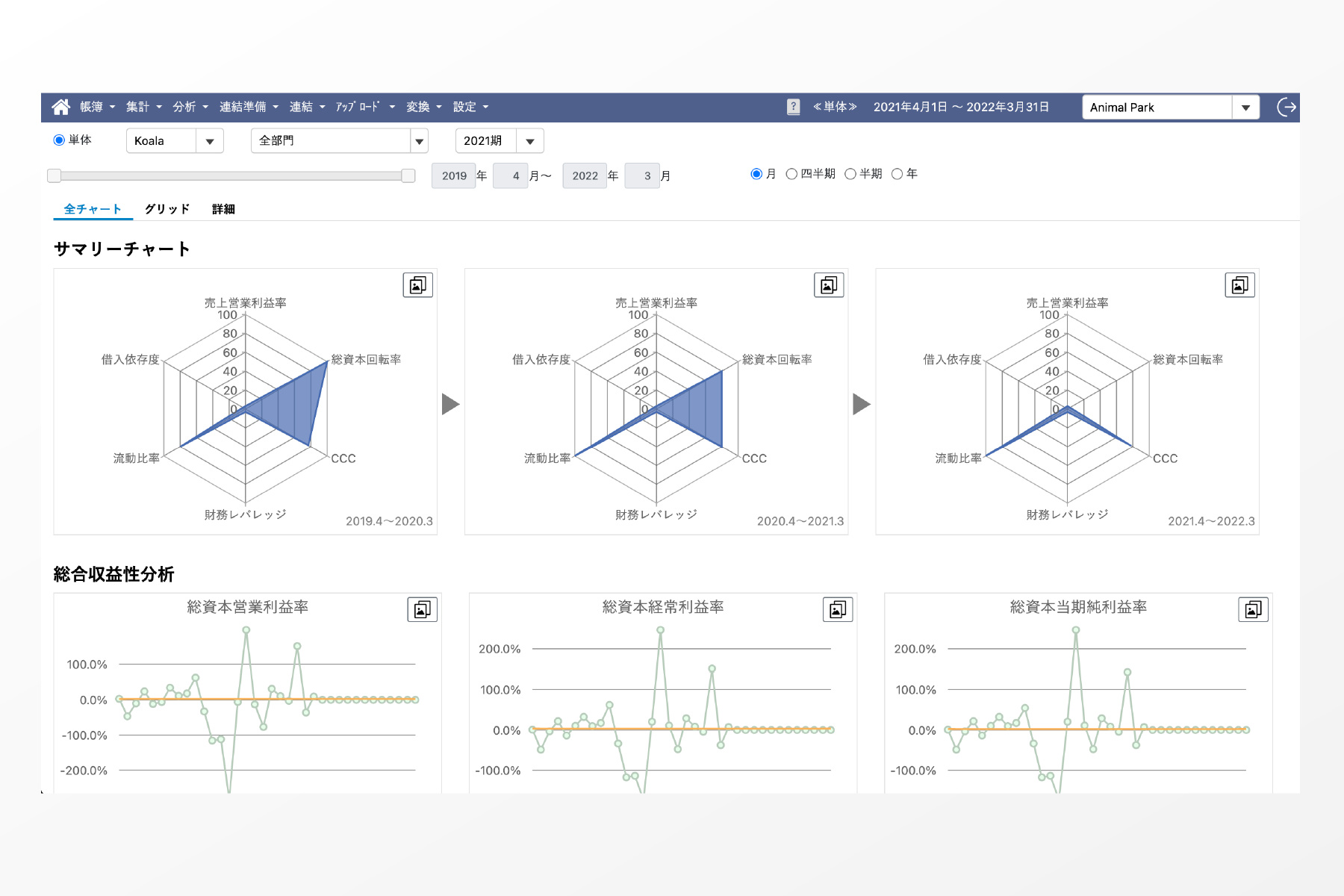This screenshot has width=1344, height=896.
Task: Choose the 年 radio button
Action: coord(897,174)
